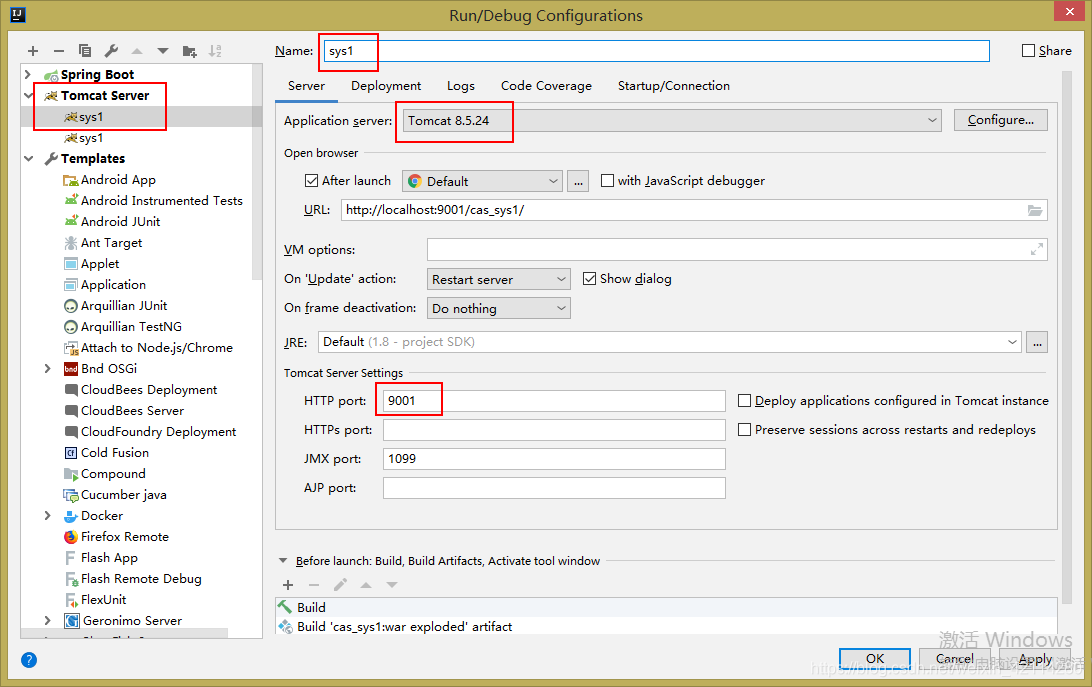This screenshot has width=1092, height=687.
Task: Click the Create New Folder icon
Action: coord(189,51)
